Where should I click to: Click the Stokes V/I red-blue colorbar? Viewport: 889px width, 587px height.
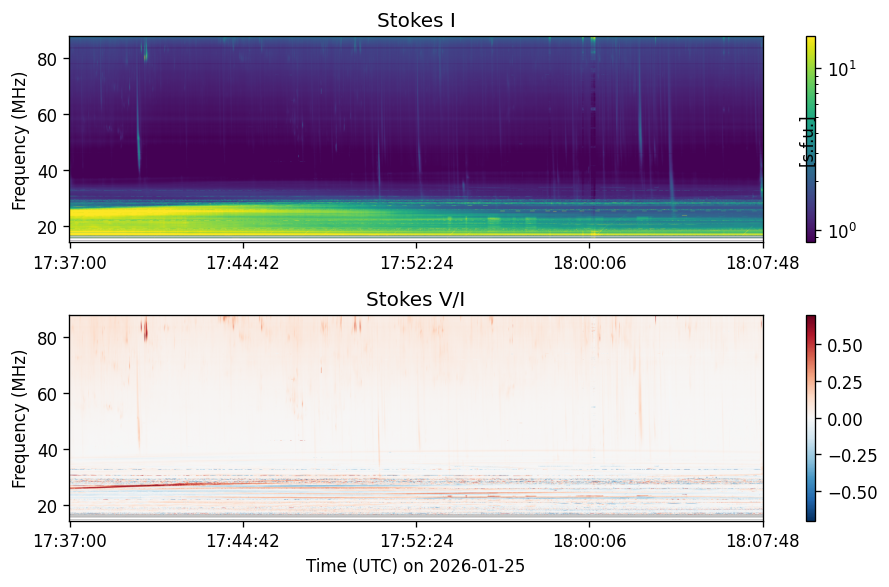tap(811, 418)
